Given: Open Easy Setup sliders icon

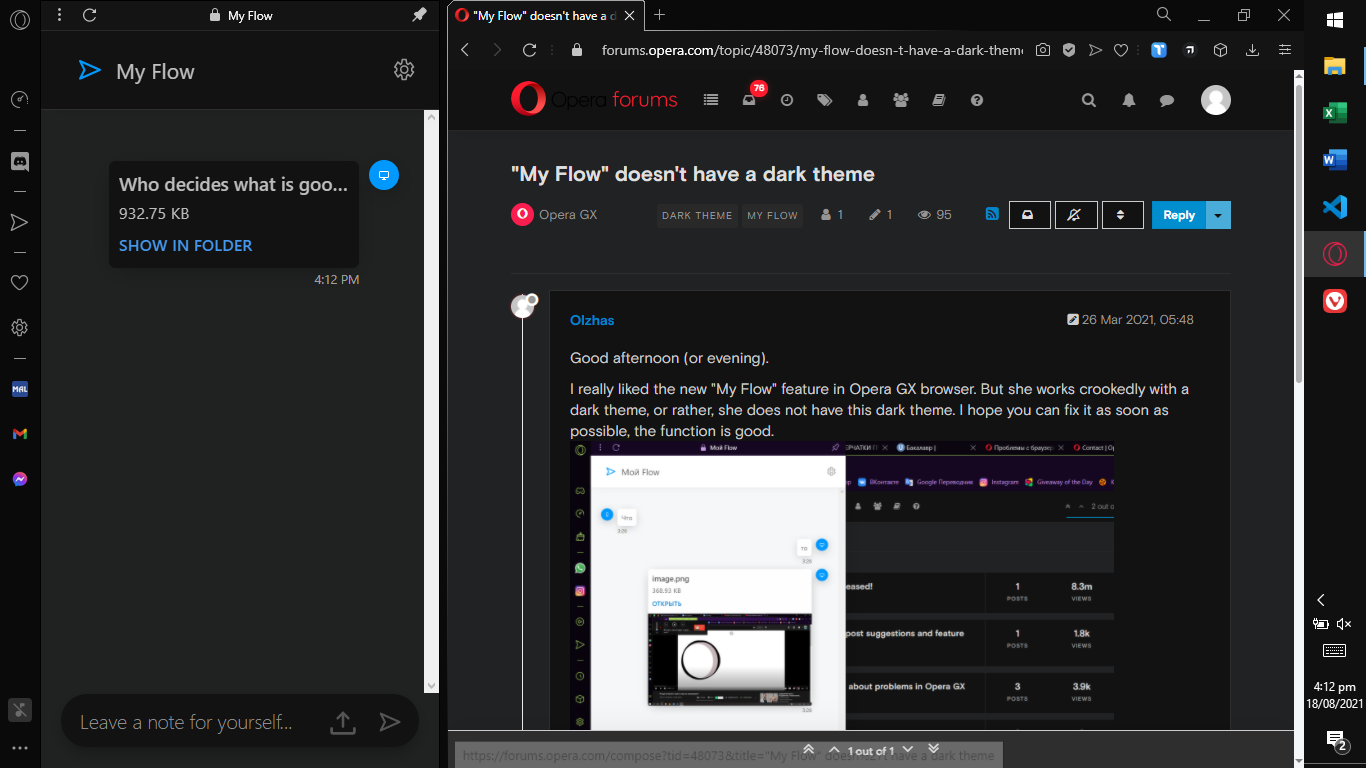Looking at the screenshot, I should 1284,50.
